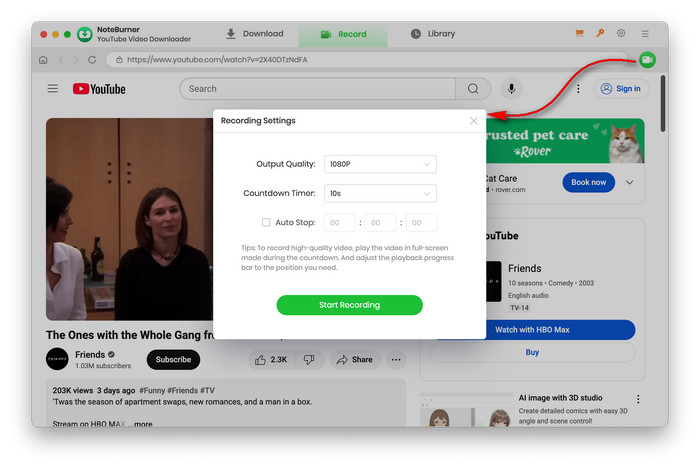
Task: Open the Download tab
Action: pyautogui.click(x=254, y=34)
